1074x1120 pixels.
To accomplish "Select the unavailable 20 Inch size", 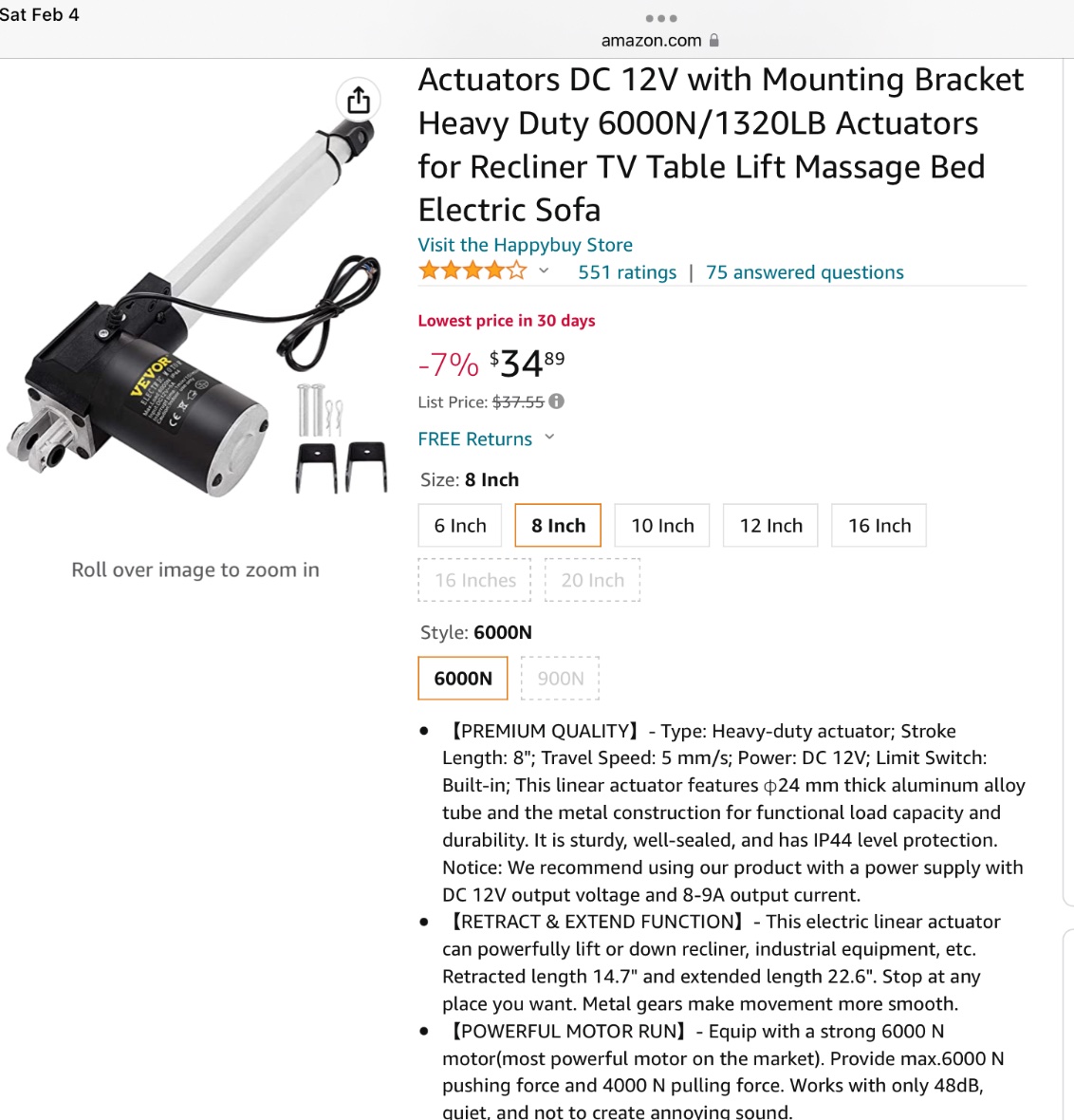I will (592, 580).
